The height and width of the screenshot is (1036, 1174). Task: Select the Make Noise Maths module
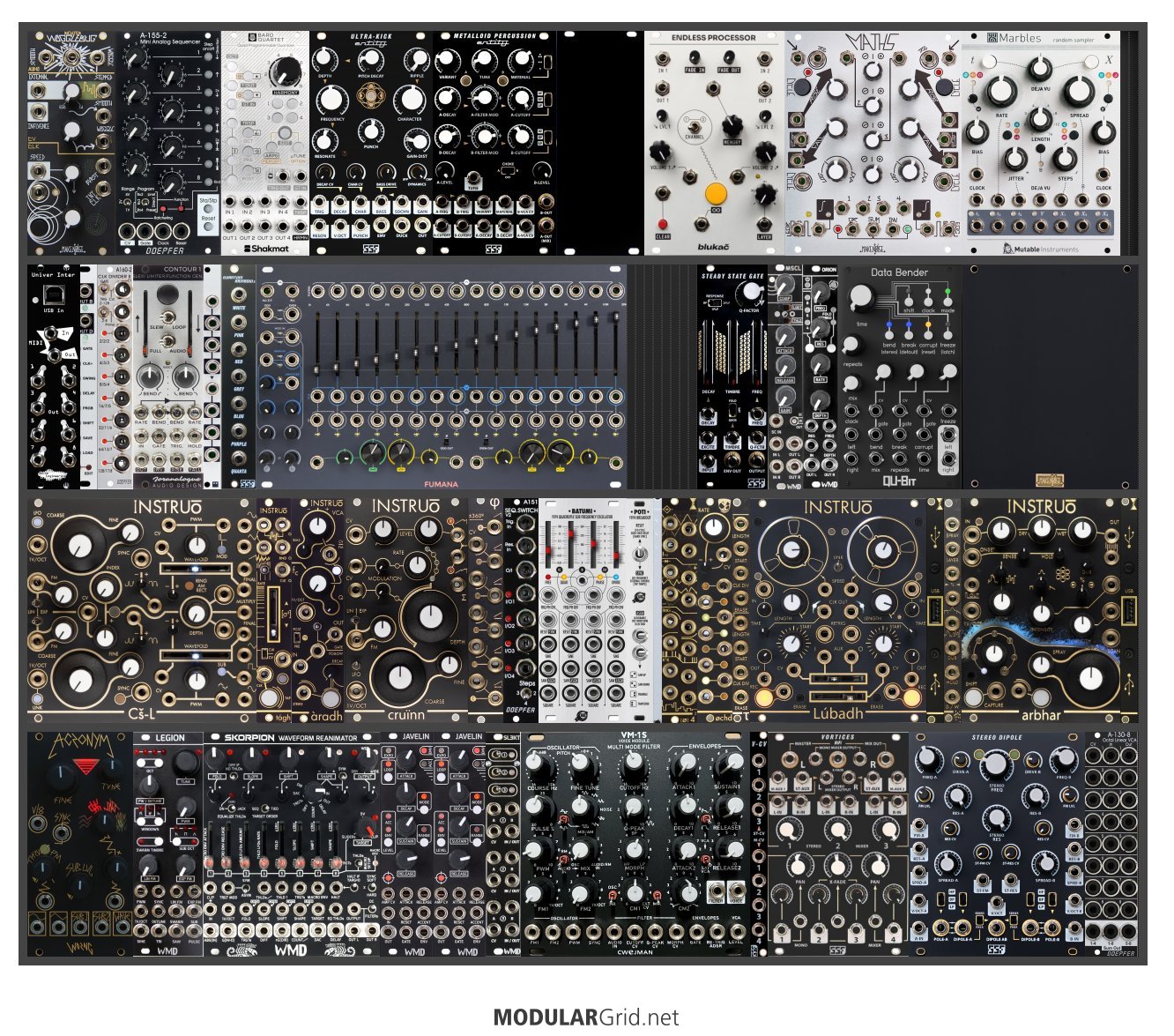coord(873,144)
